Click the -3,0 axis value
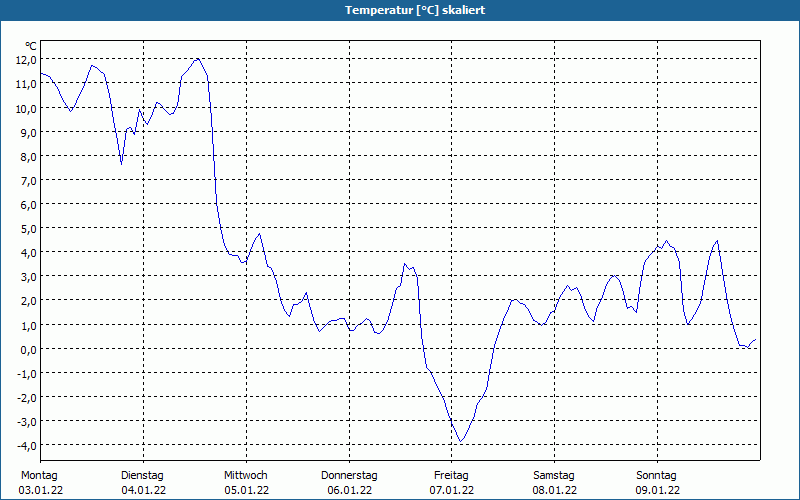Image resolution: width=800 pixels, height=500 pixels. tap(27, 422)
